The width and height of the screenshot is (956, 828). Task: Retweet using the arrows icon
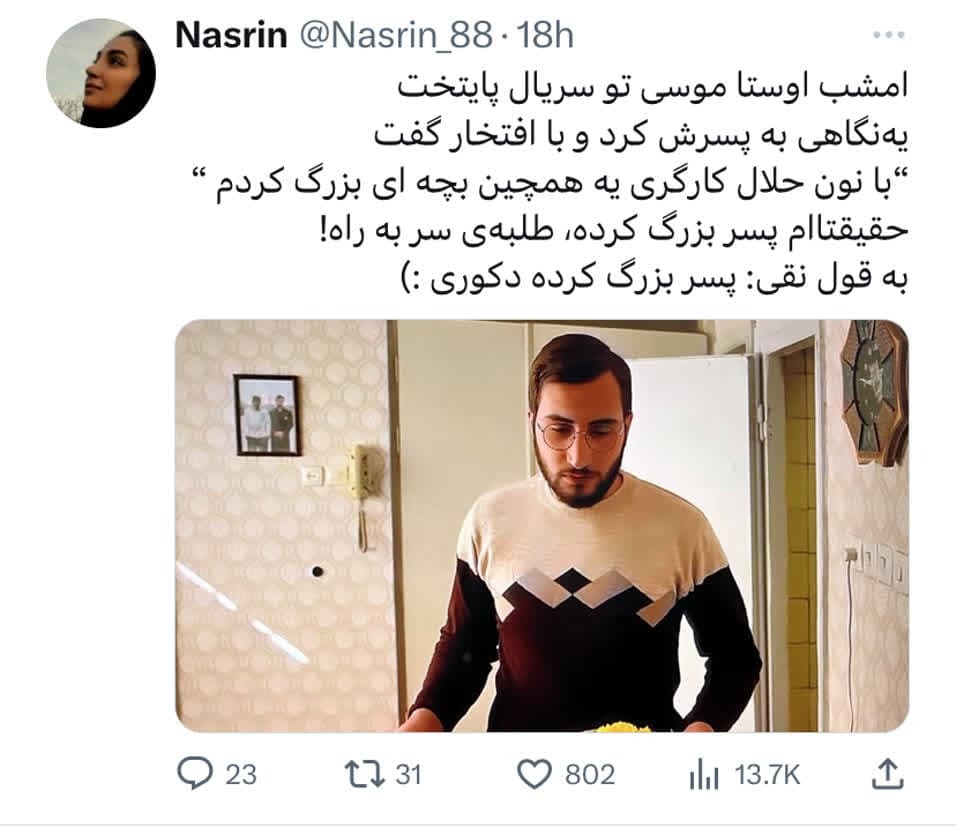(364, 774)
